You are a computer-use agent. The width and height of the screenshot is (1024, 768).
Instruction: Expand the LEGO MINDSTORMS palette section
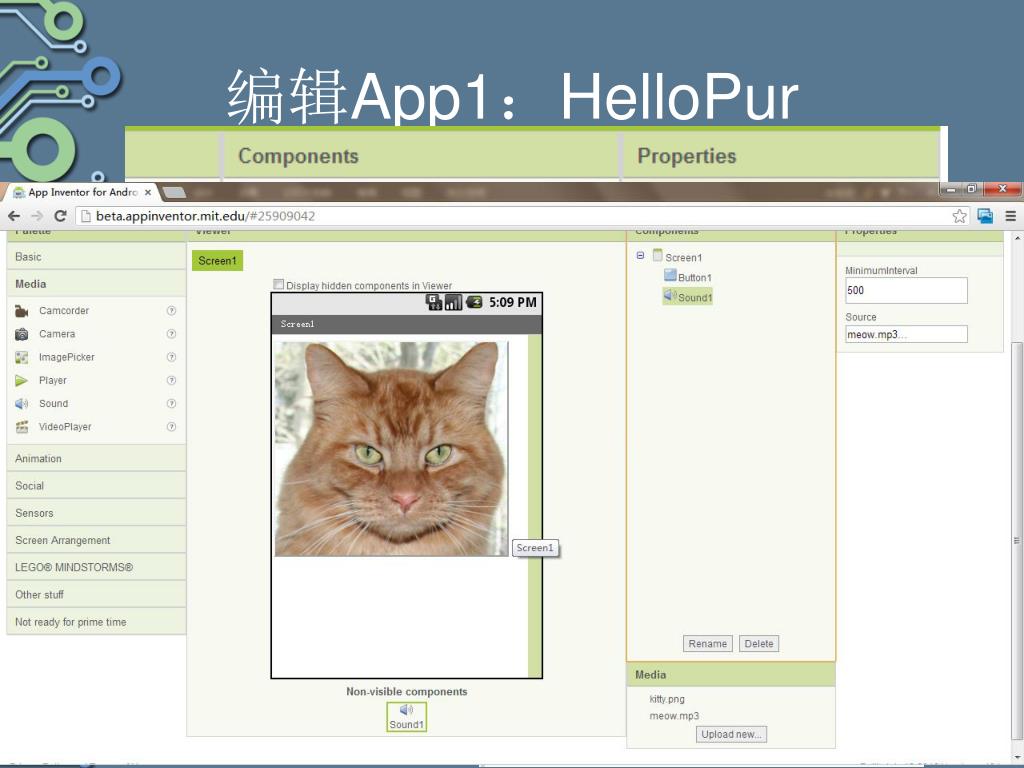coord(97,568)
